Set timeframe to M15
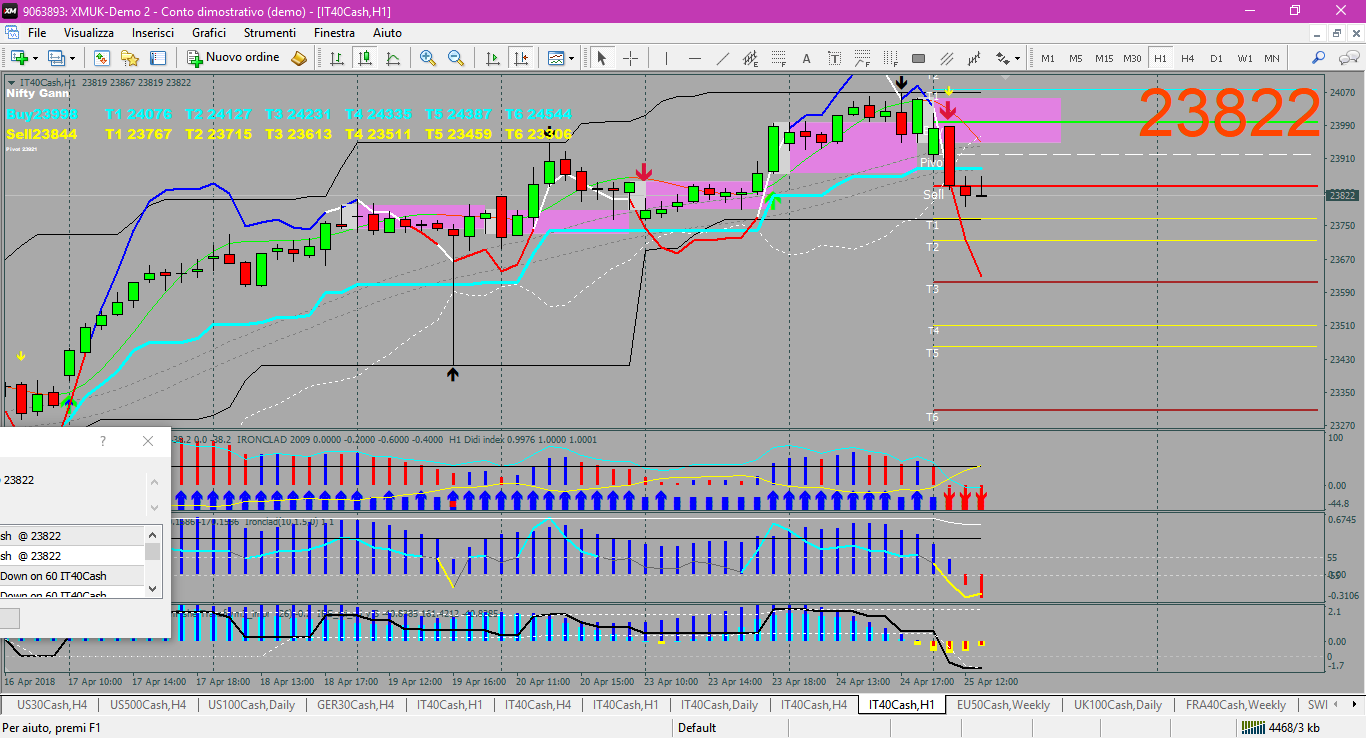Image resolution: width=1366 pixels, height=738 pixels. [x=1104, y=58]
